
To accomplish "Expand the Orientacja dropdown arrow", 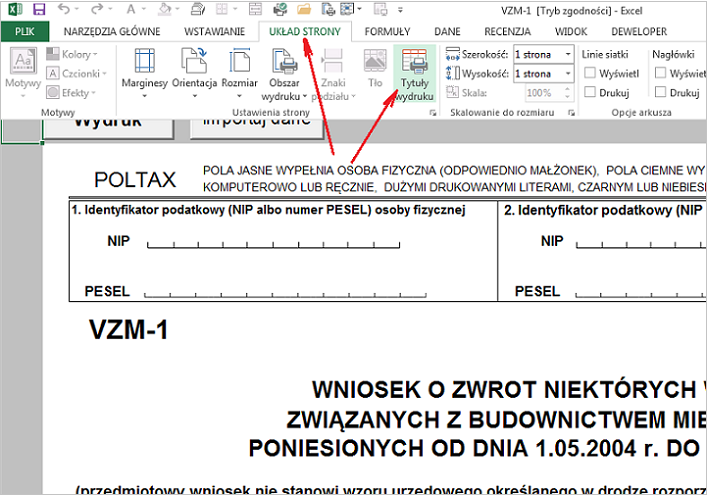I will coord(194,96).
